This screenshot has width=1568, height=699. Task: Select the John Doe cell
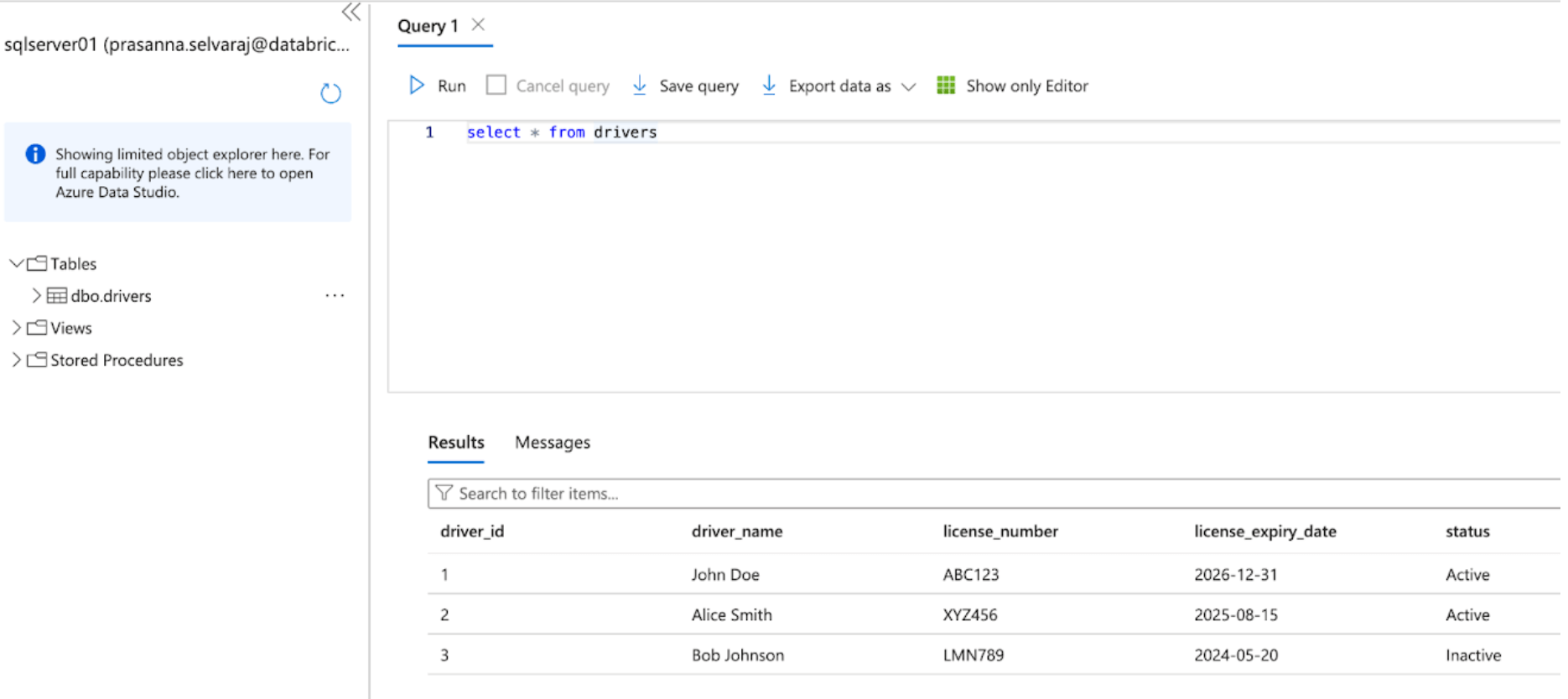pos(725,575)
